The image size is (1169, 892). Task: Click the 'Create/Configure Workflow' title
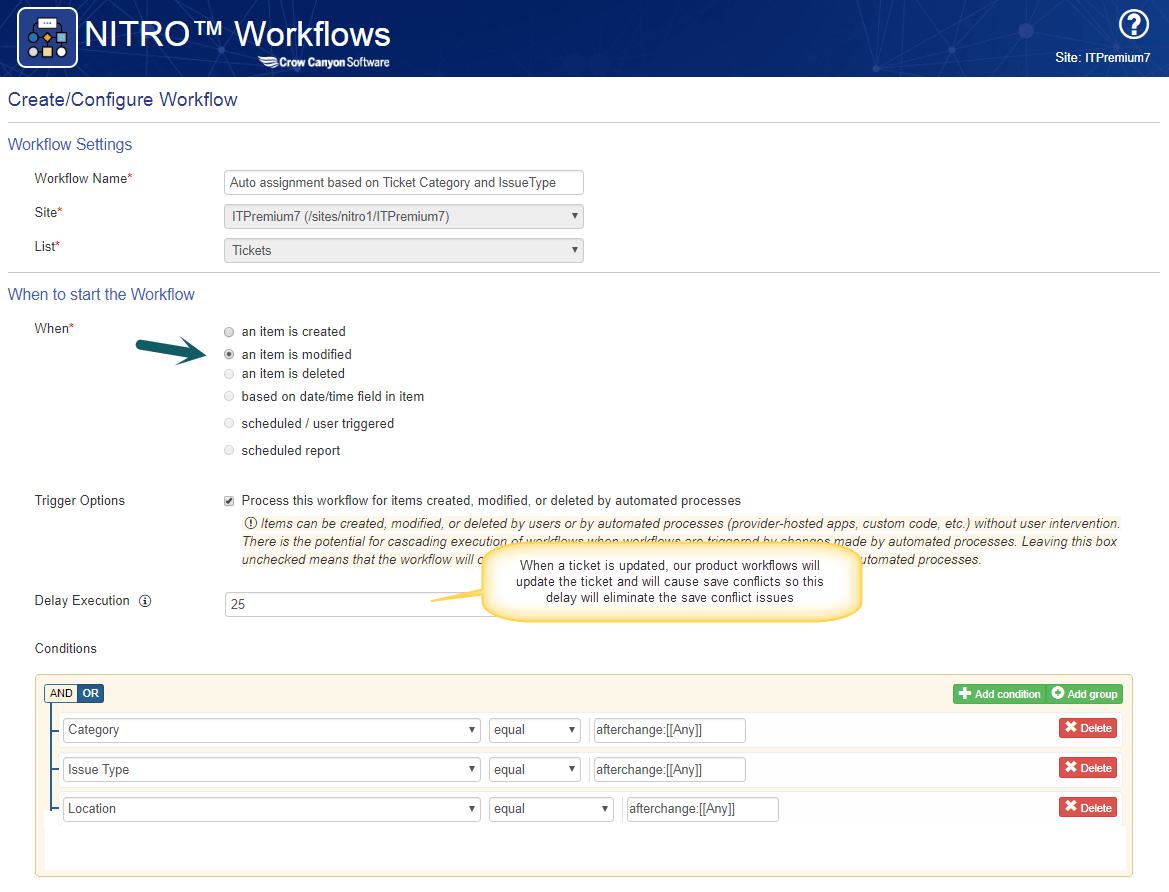point(122,100)
